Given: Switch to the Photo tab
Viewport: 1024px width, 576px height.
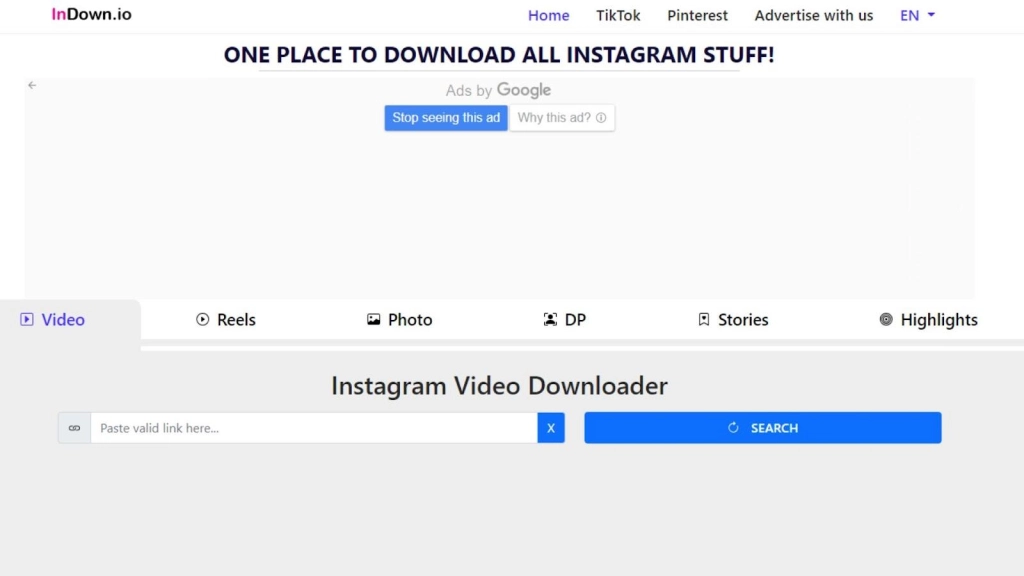Looking at the screenshot, I should [399, 319].
